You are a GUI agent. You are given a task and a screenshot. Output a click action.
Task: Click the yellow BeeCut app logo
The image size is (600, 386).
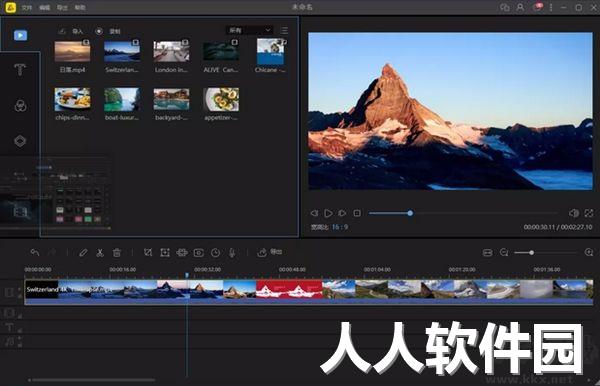pyautogui.click(x=11, y=7)
